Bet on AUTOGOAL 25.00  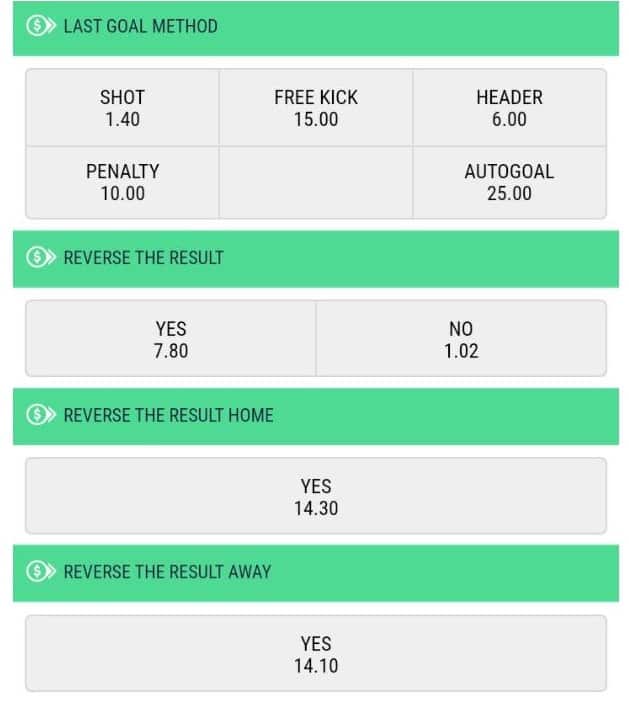[x=510, y=182]
